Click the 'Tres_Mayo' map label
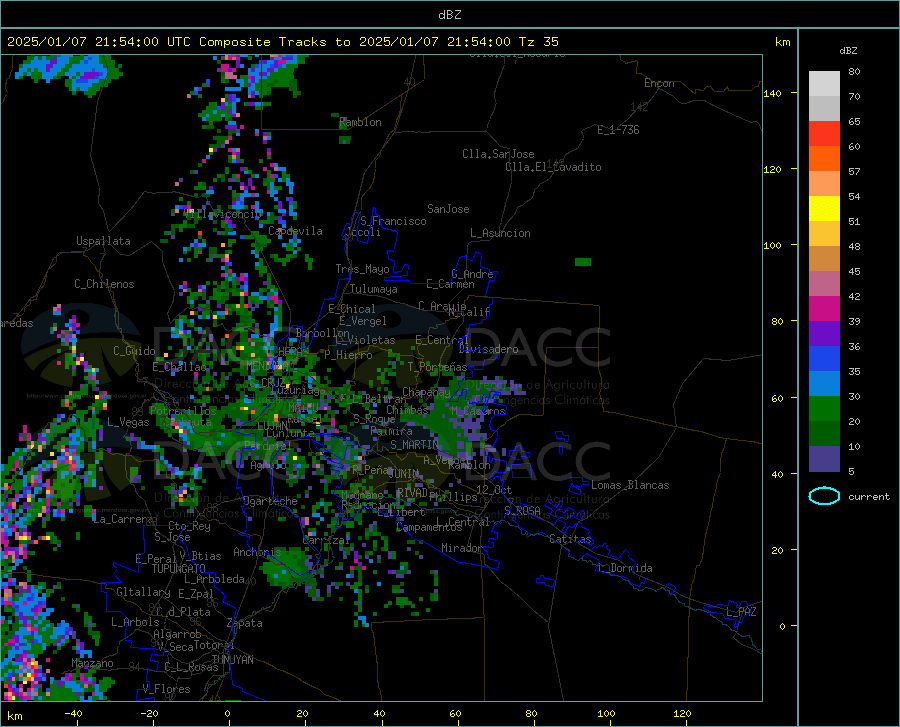 362,269
